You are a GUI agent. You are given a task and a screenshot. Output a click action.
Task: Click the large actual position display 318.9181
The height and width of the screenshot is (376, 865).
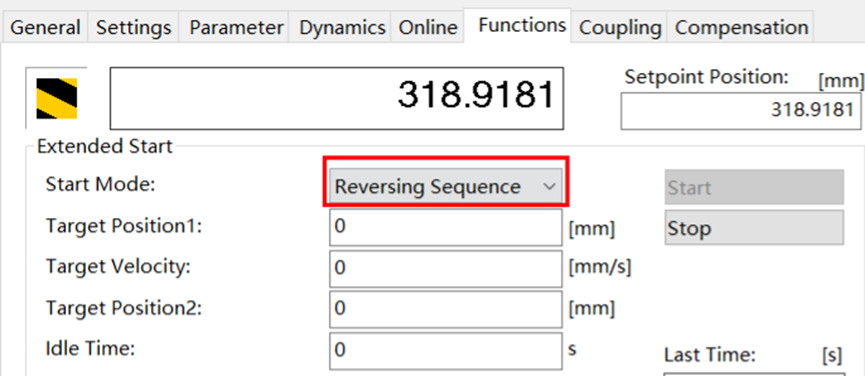(337, 98)
